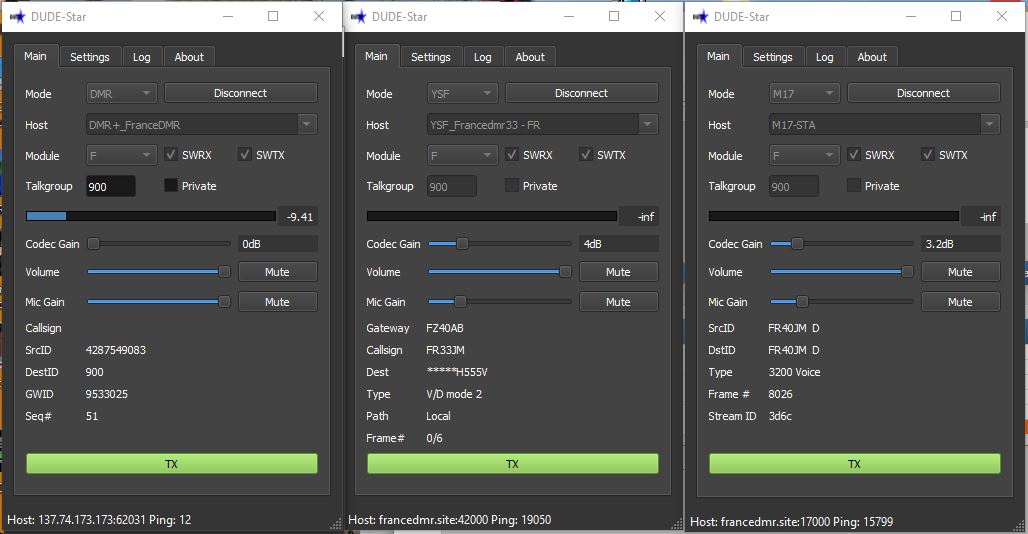
Task: Click the green TX button in YSF window
Action: point(513,464)
